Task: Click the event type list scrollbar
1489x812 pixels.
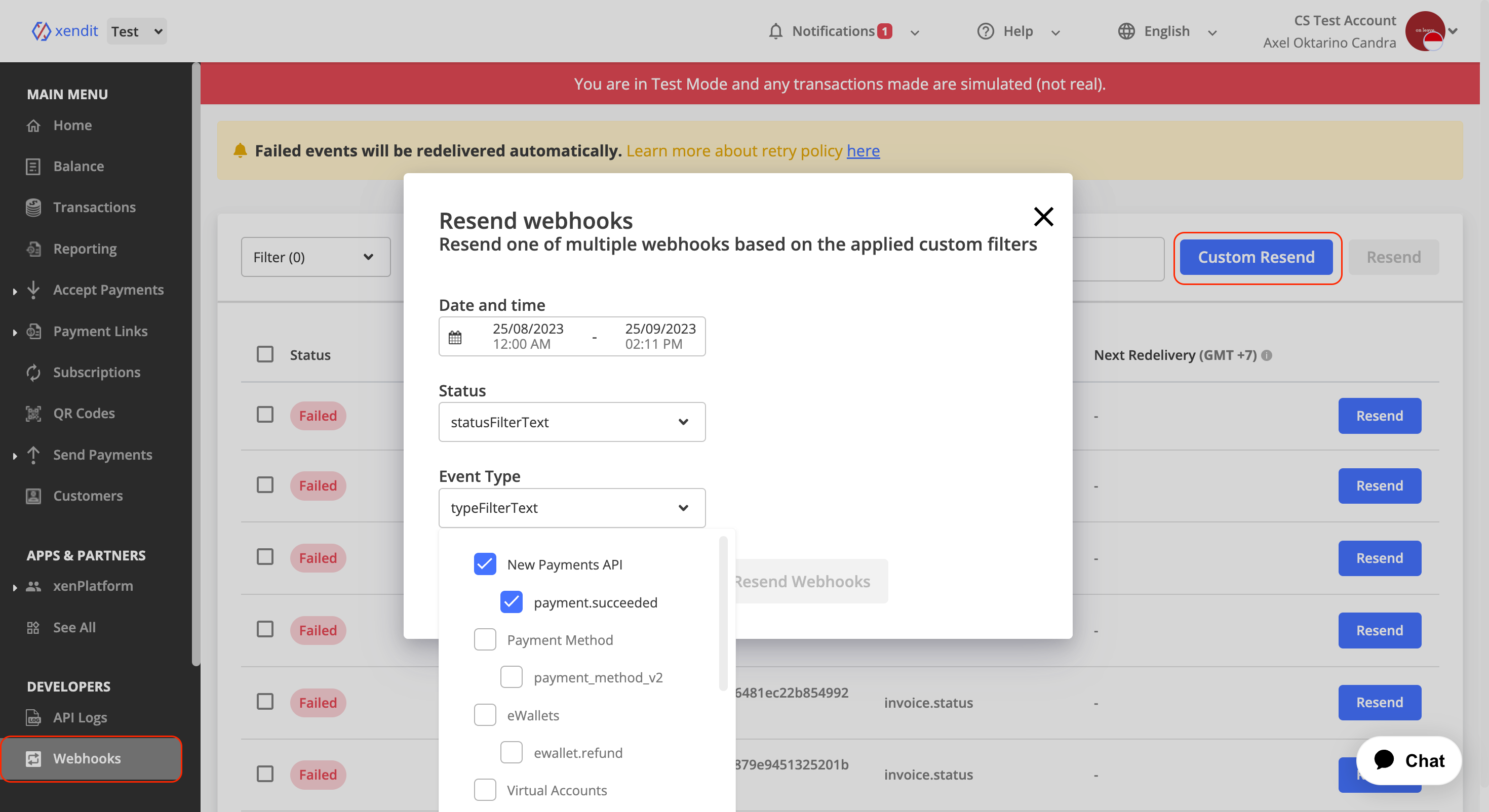Action: (x=723, y=613)
